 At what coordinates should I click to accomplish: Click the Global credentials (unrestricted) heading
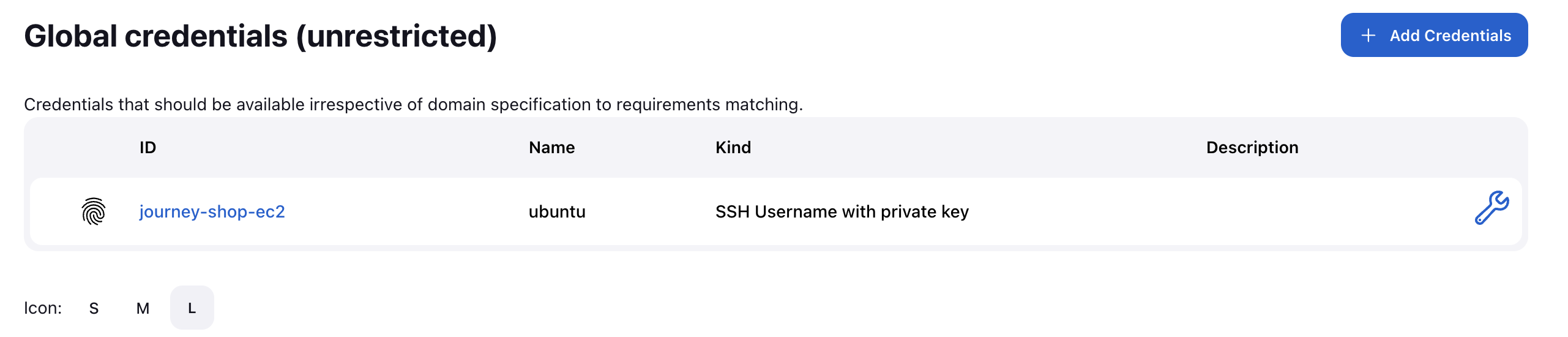tap(260, 36)
